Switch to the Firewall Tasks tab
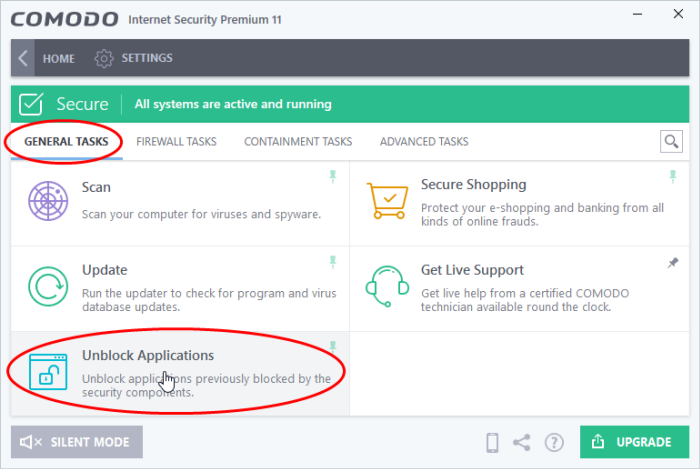700x469 pixels. tap(176, 141)
